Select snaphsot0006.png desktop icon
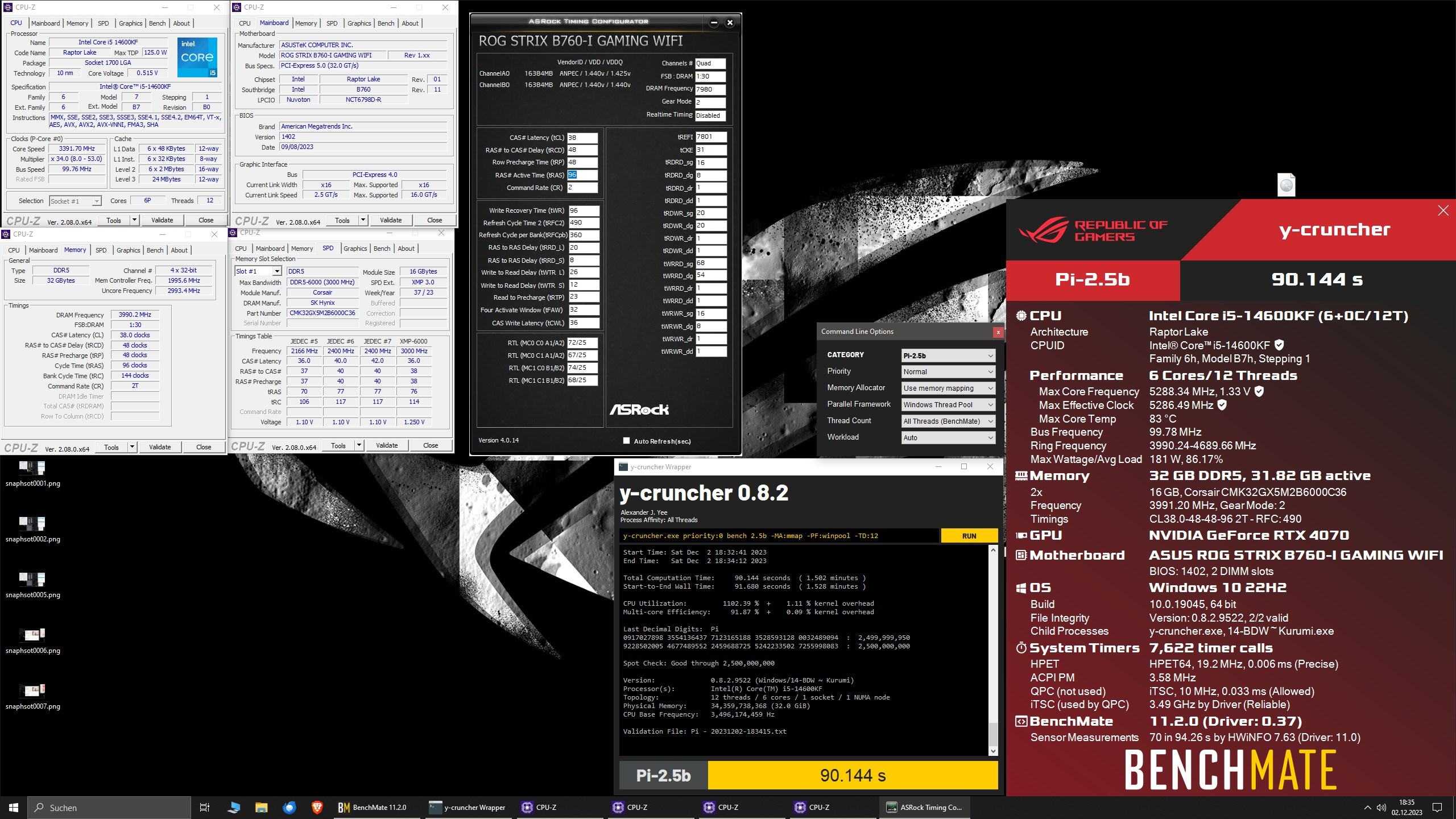 32,641
